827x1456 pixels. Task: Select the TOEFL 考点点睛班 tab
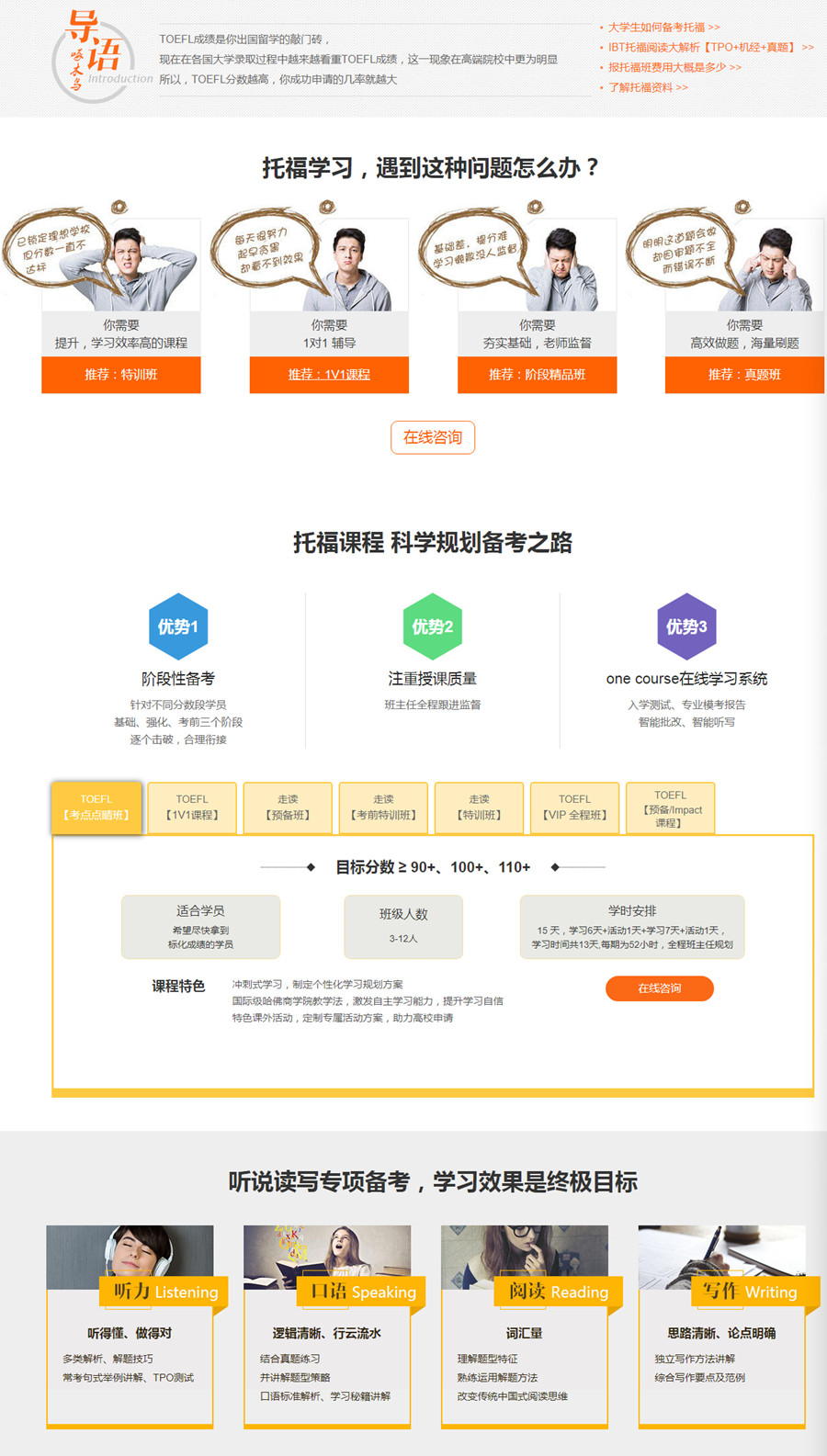click(x=96, y=807)
